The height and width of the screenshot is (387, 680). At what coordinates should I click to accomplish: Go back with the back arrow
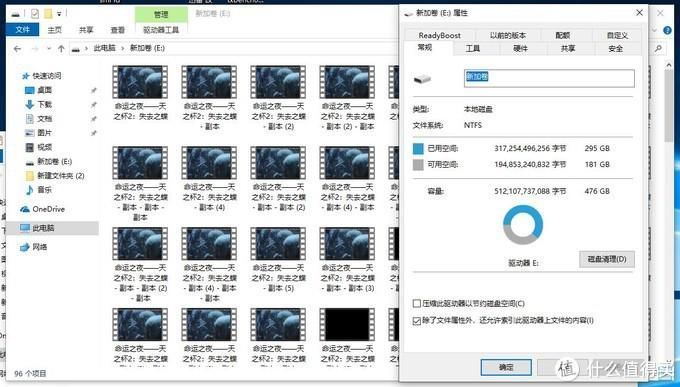click(x=17, y=49)
